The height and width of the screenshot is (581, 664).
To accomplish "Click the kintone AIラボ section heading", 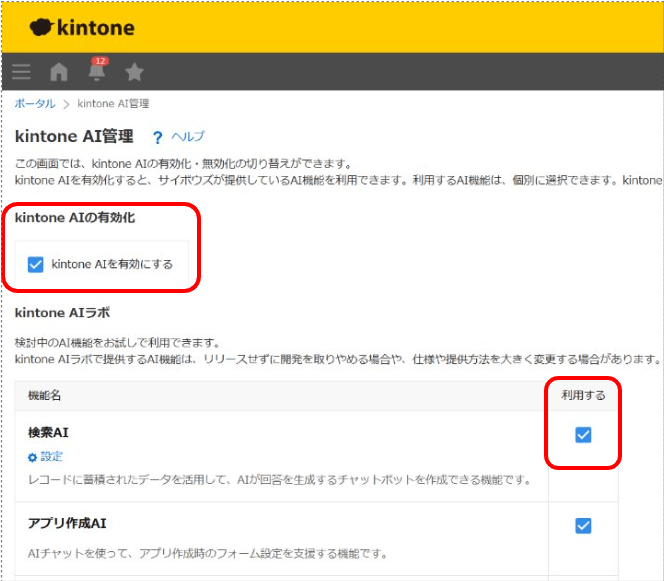I will [x=62, y=313].
